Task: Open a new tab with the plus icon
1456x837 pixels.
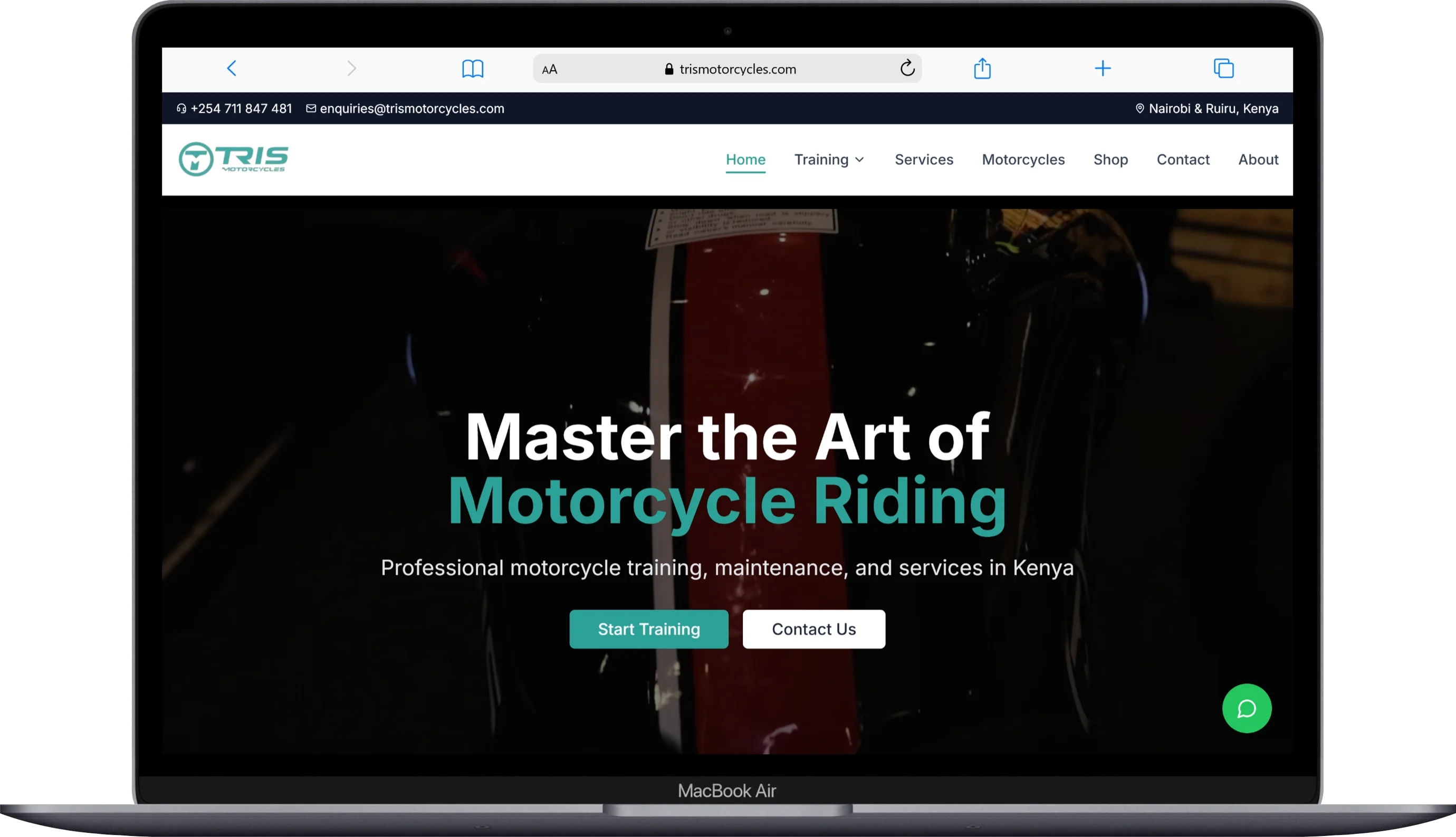Action: point(1103,68)
